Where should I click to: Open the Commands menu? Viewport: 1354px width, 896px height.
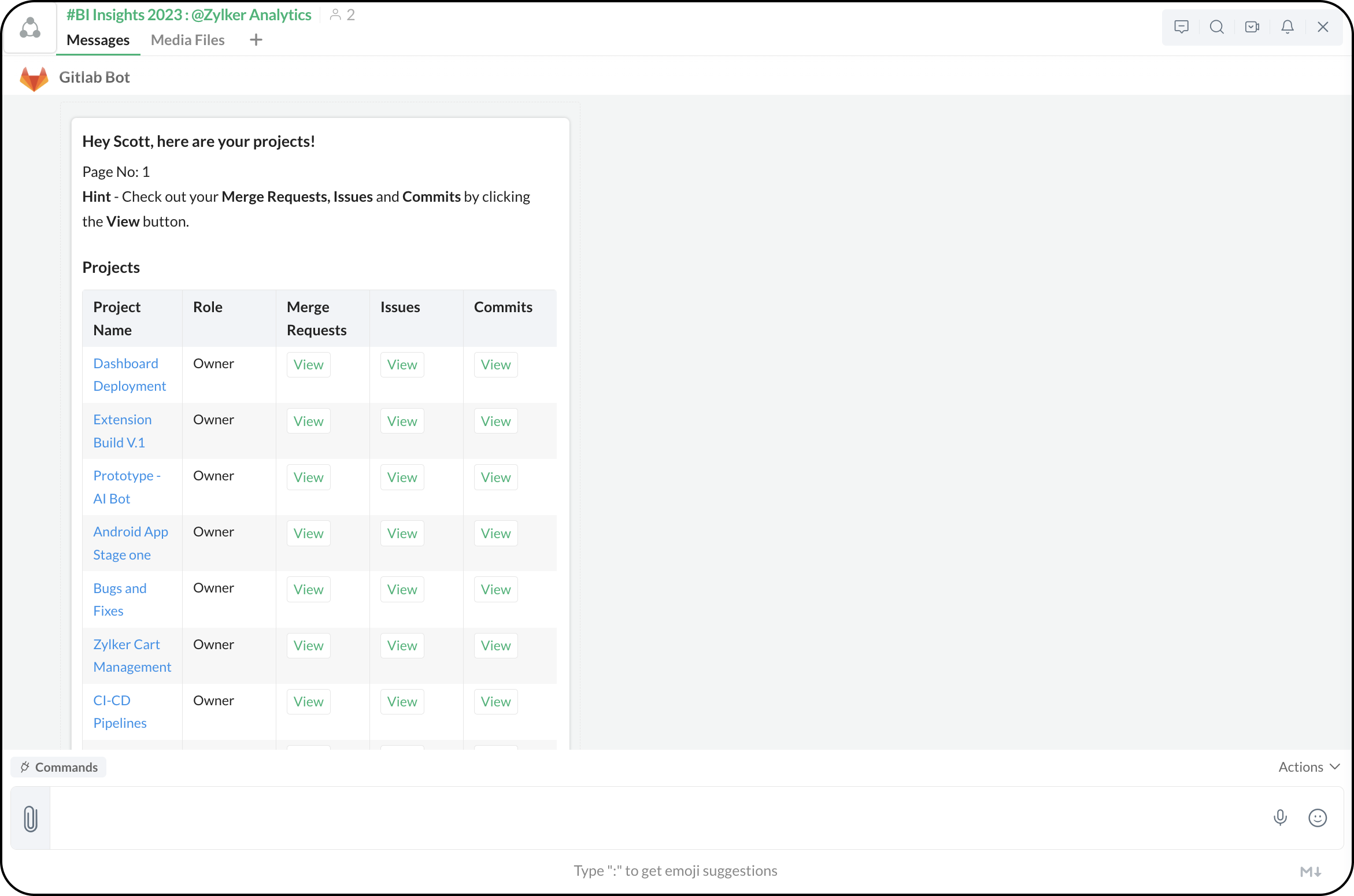59,767
